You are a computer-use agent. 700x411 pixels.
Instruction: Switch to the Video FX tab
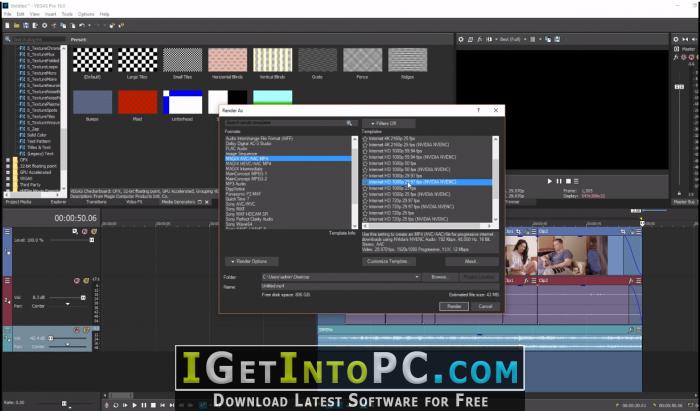[x=134, y=202]
